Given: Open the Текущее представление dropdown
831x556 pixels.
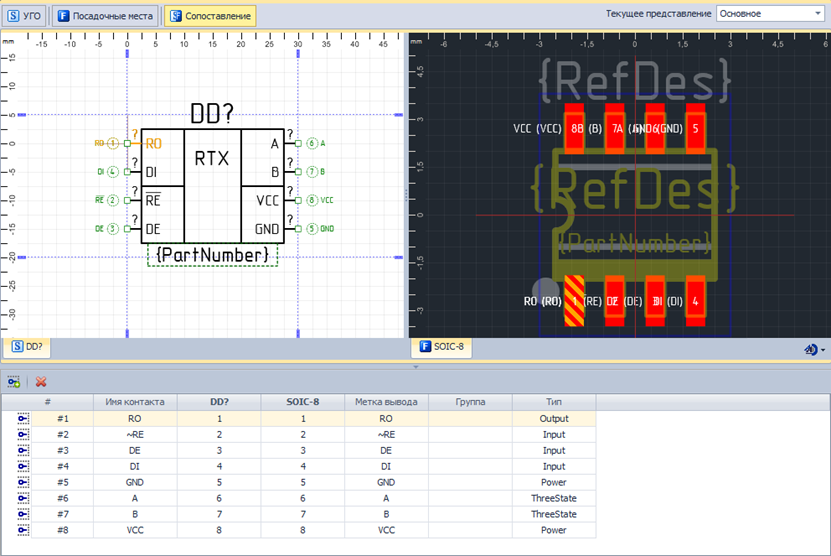Looking at the screenshot, I should (770, 14).
